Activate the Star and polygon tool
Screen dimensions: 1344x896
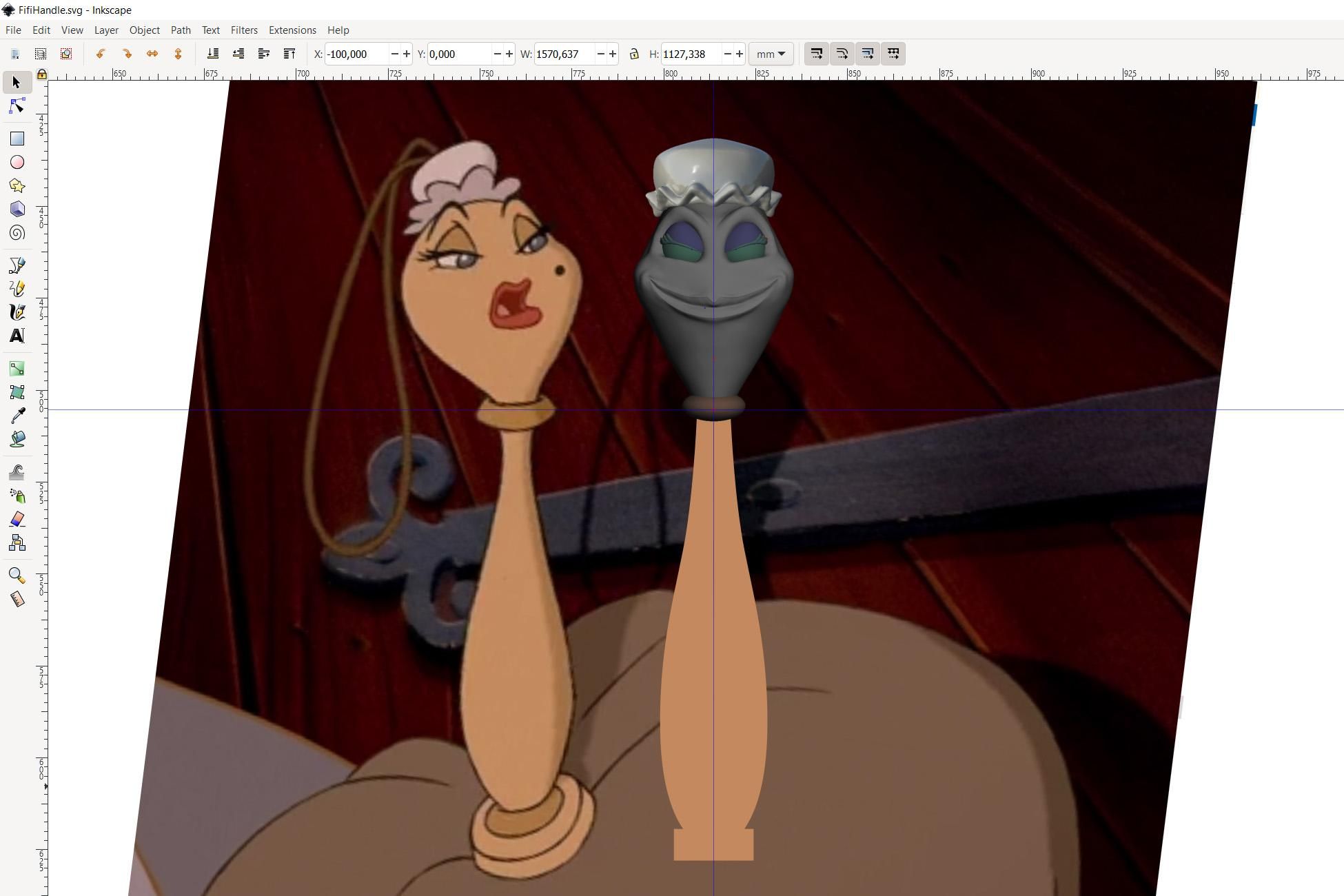[17, 185]
